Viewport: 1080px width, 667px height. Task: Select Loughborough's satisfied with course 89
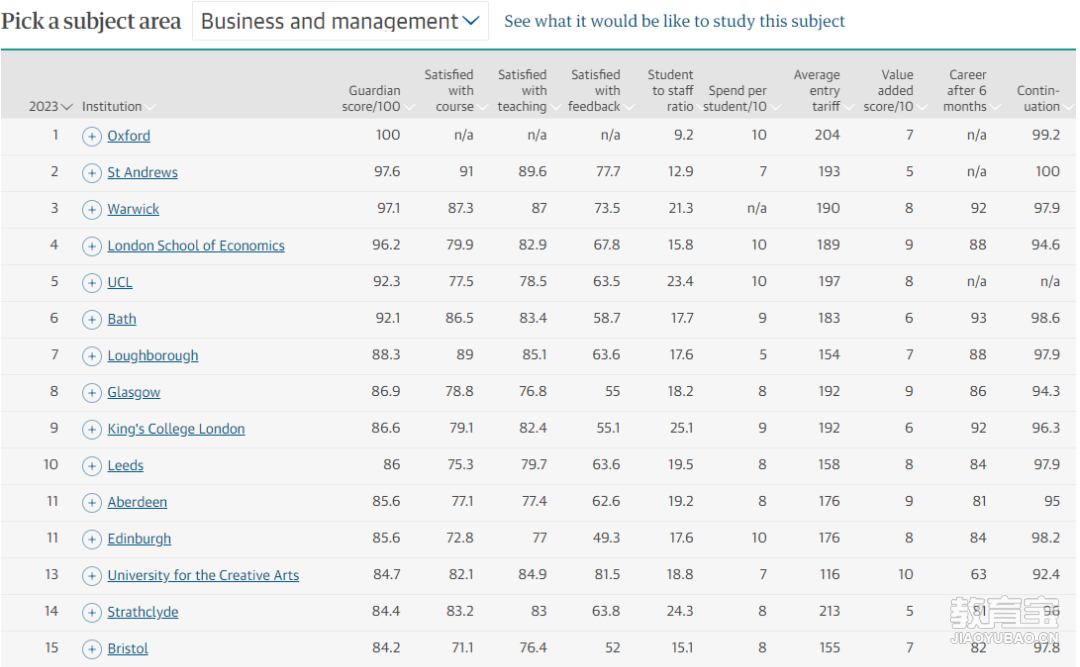(x=465, y=355)
